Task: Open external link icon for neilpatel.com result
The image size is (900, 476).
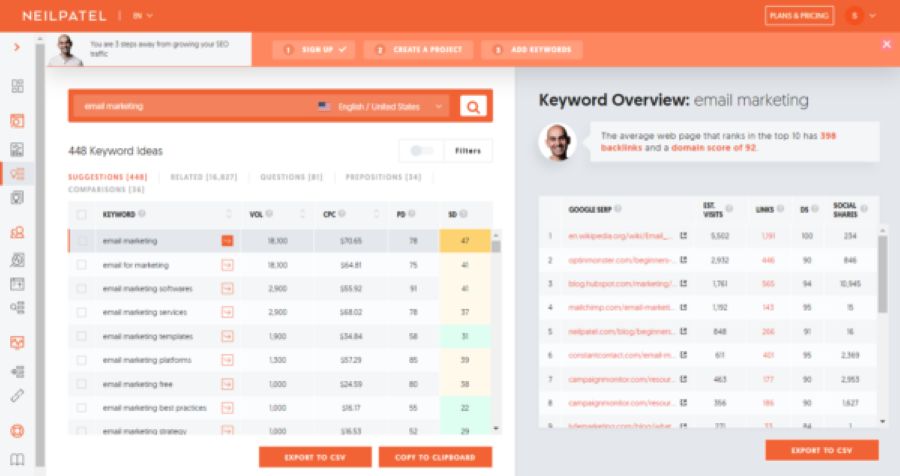Action: (x=684, y=331)
